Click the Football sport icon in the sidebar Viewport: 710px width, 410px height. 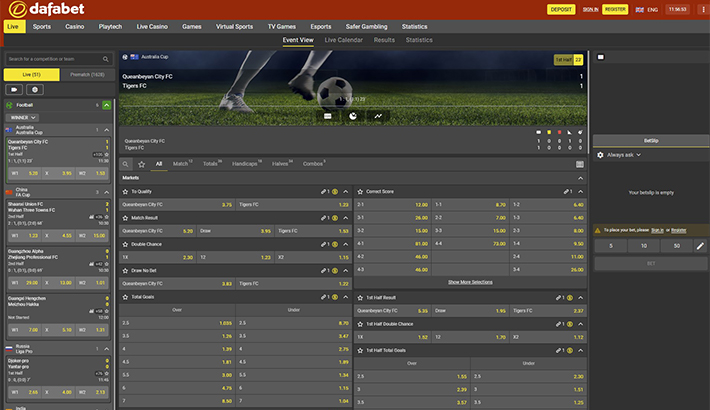coord(10,105)
